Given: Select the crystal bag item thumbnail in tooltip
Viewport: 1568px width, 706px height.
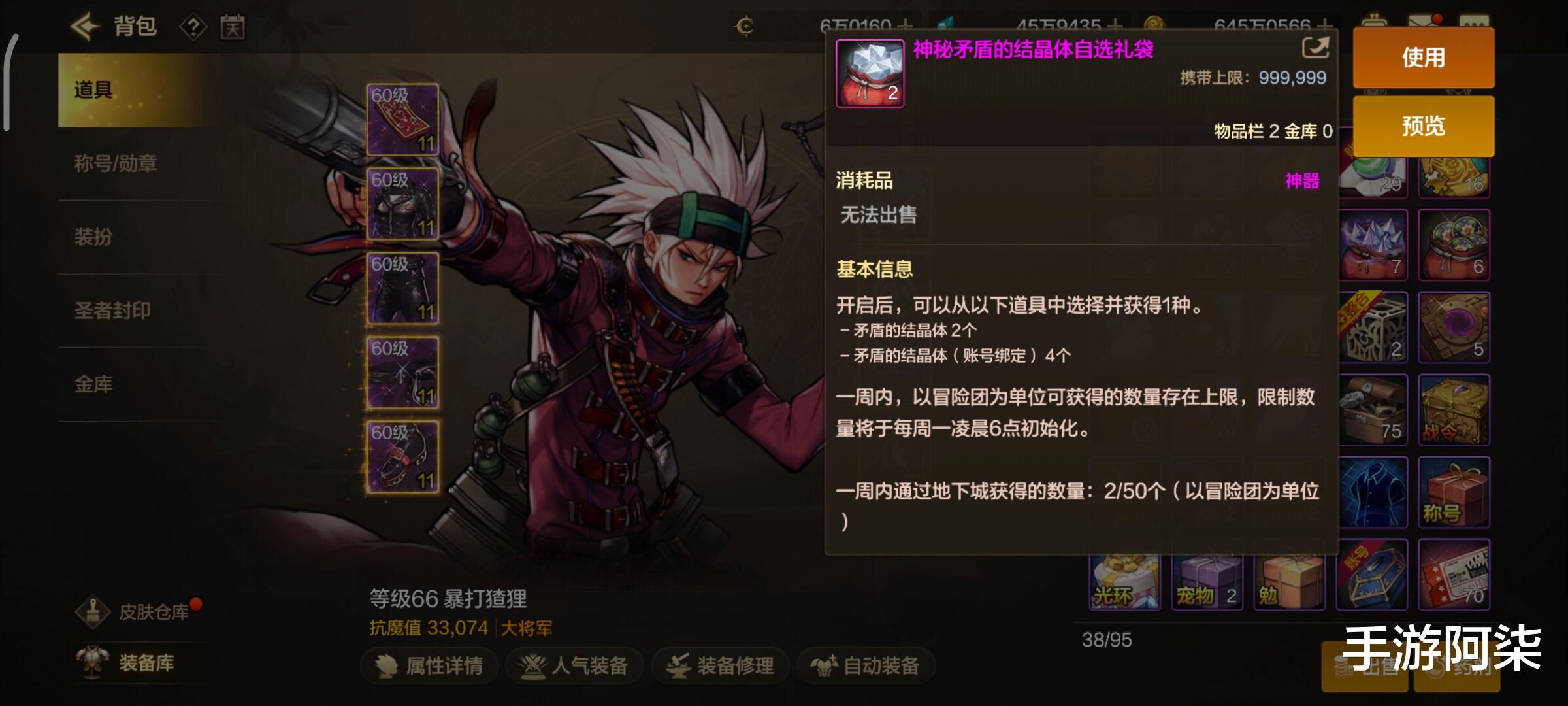Looking at the screenshot, I should click(870, 73).
